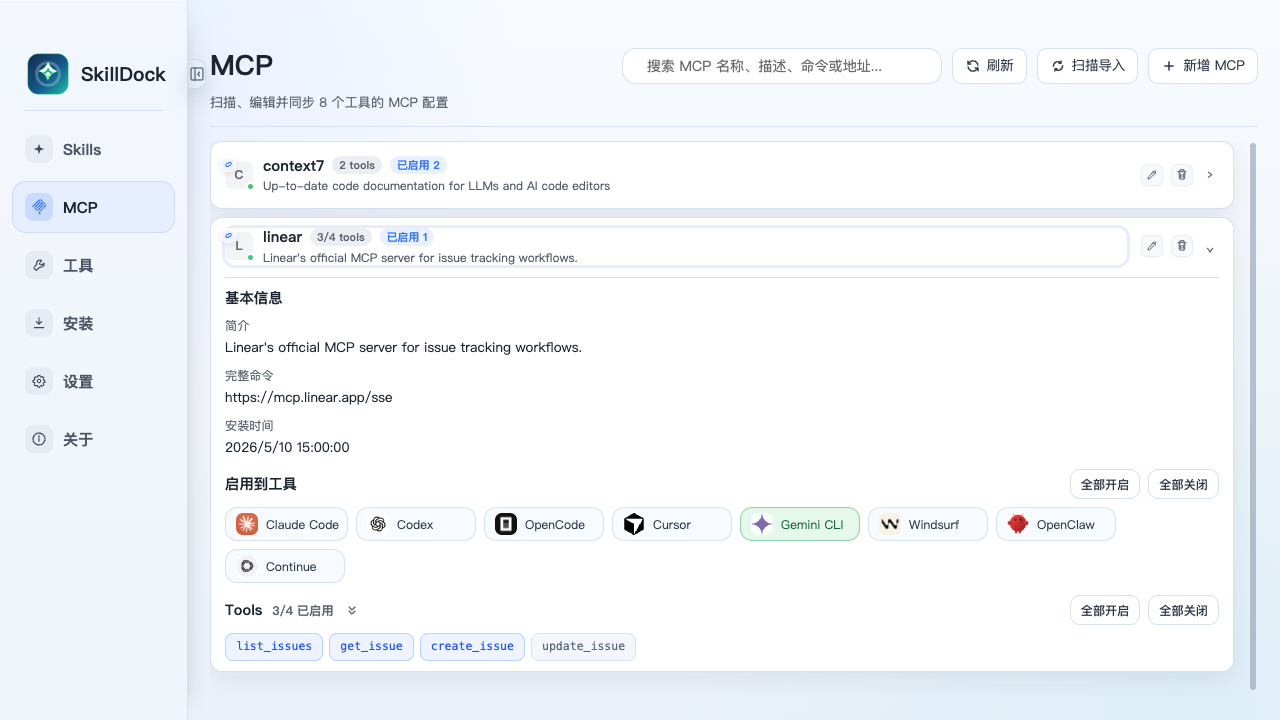This screenshot has height=720, width=1280.
Task: Toggle linear for OpenClaw
Action: 1056,524
